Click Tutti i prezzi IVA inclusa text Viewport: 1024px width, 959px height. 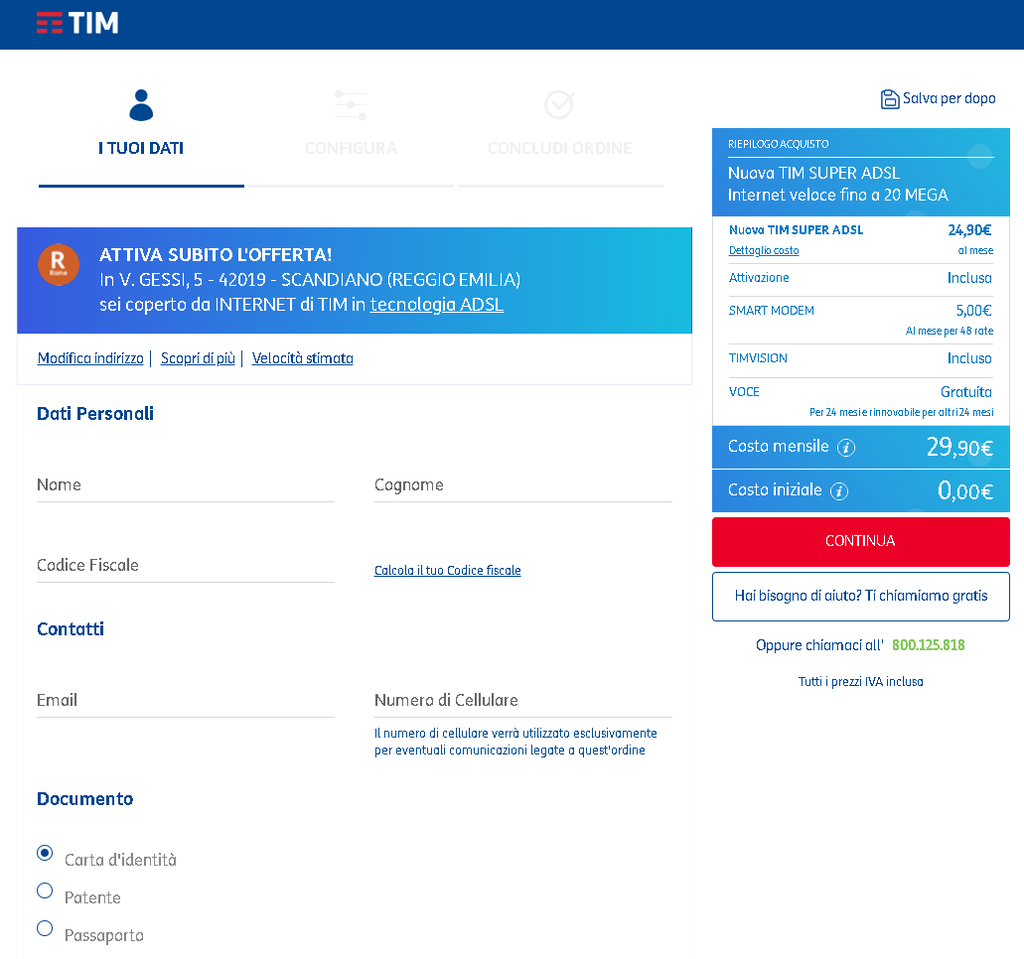pyautogui.click(x=861, y=682)
